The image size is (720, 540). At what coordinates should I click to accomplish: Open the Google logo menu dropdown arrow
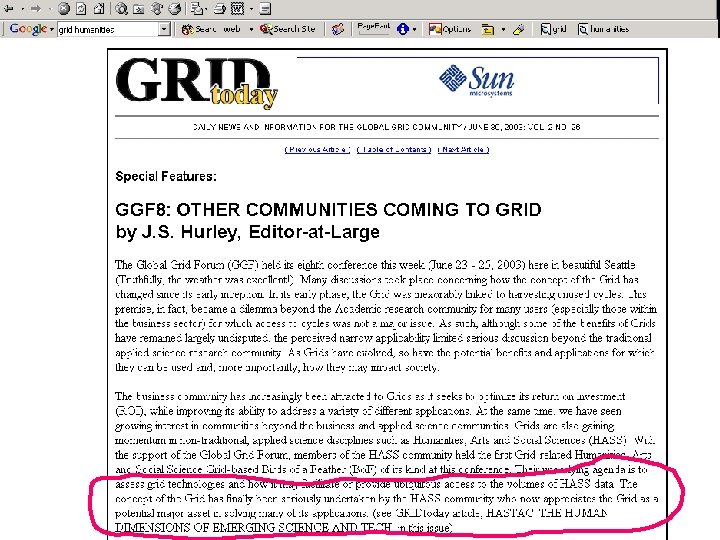click(x=52, y=29)
